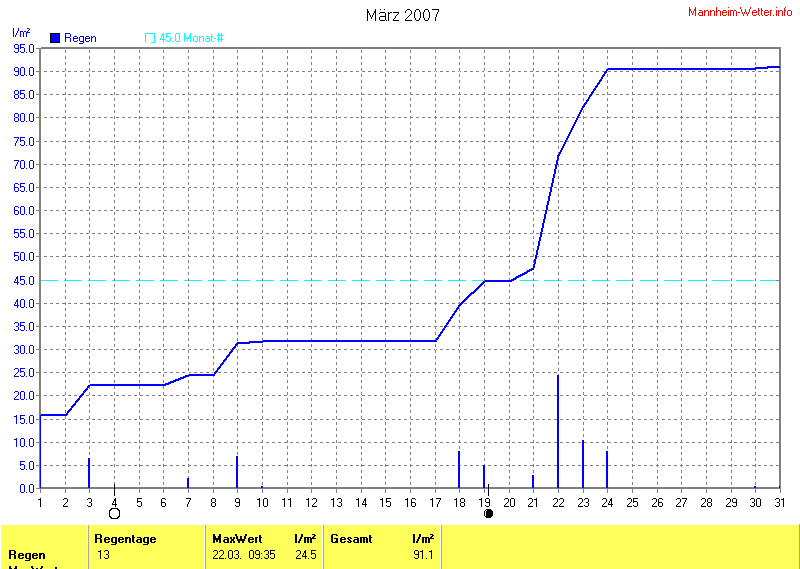This screenshot has height=569, width=800.
Task: Click the full moon symbol below day 4
Action: (x=114, y=514)
